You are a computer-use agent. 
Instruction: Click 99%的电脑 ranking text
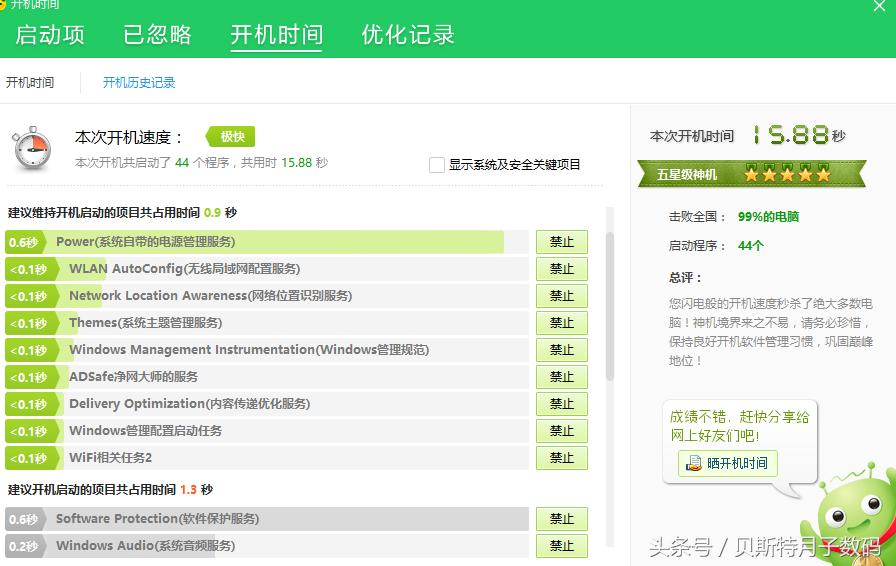768,217
